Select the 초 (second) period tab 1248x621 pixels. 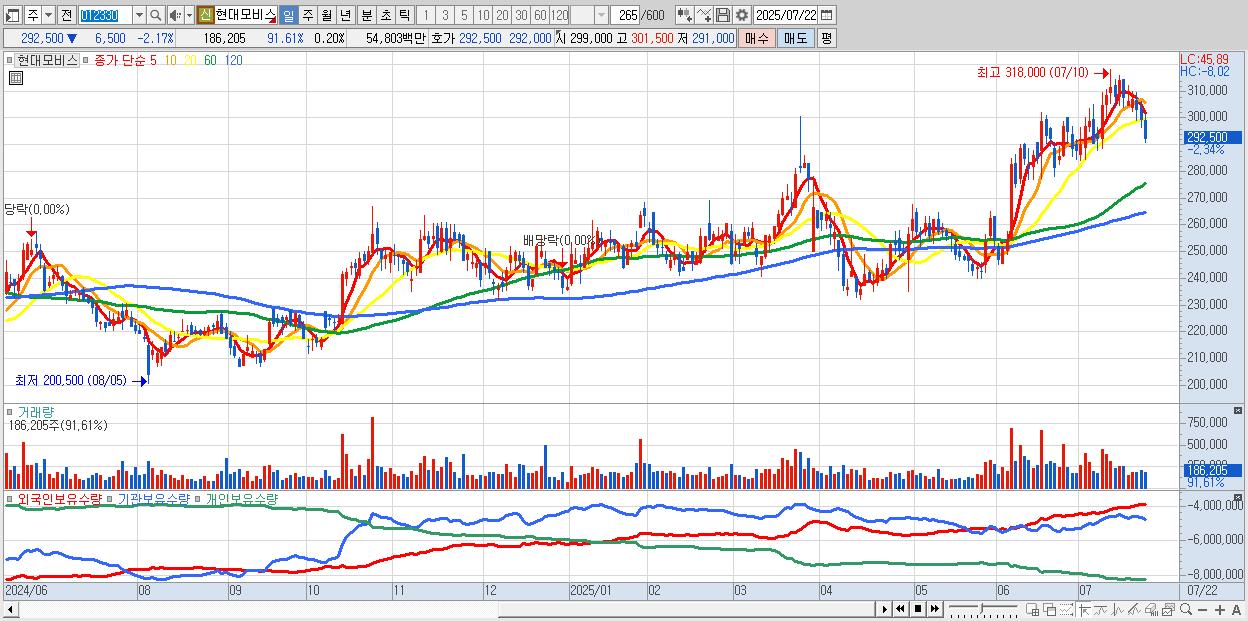[x=385, y=15]
